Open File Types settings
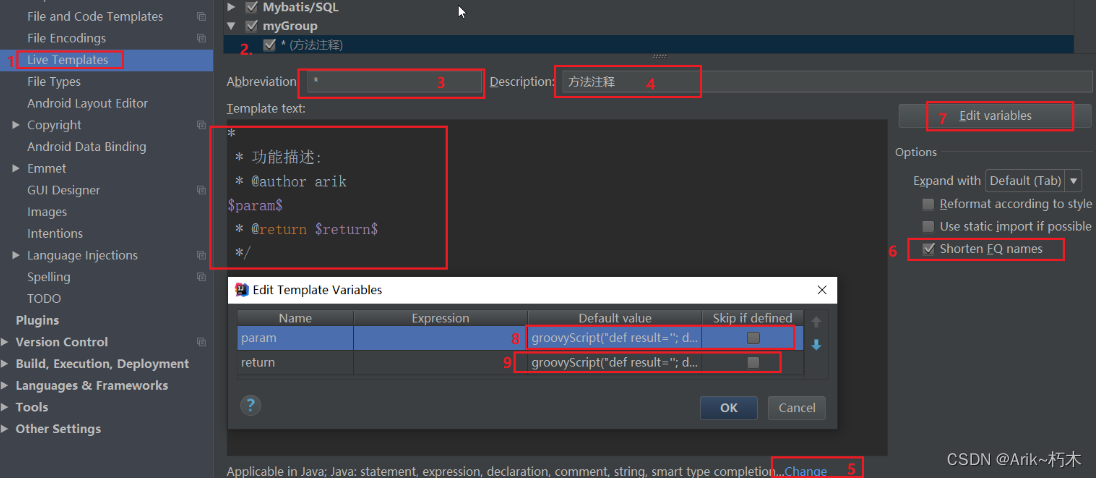Image resolution: width=1098 pixels, height=478 pixels. [54, 81]
